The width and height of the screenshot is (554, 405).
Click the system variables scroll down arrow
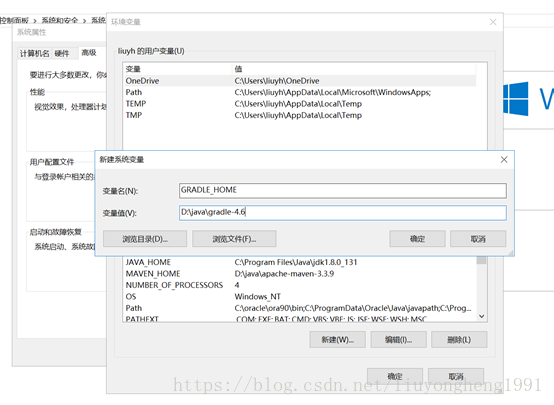[x=481, y=316]
